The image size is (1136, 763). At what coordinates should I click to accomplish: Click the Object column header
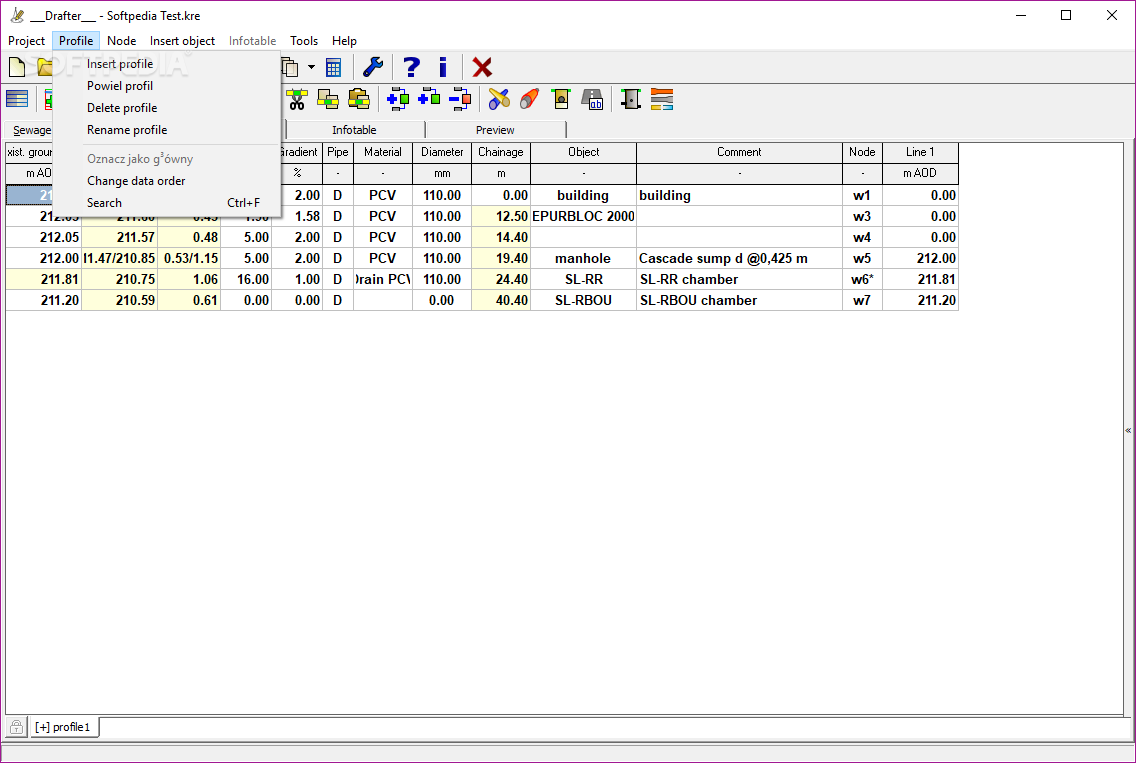(583, 152)
